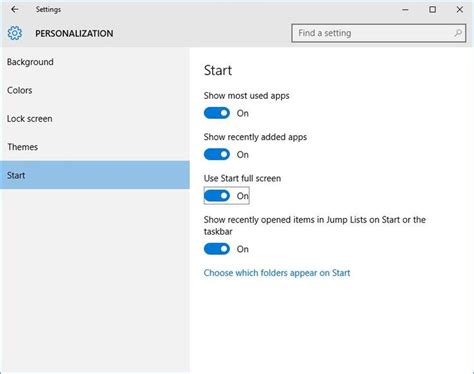
Task: Maximize the Settings window
Action: click(x=432, y=10)
